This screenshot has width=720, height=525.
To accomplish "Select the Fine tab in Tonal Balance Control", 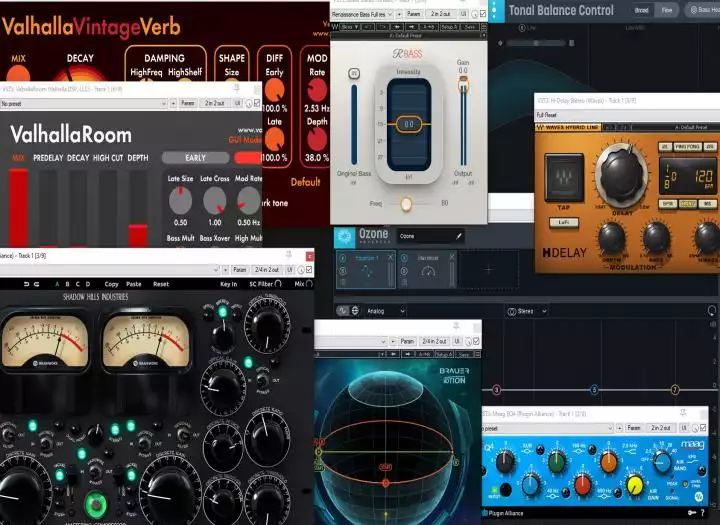I will click(667, 10).
